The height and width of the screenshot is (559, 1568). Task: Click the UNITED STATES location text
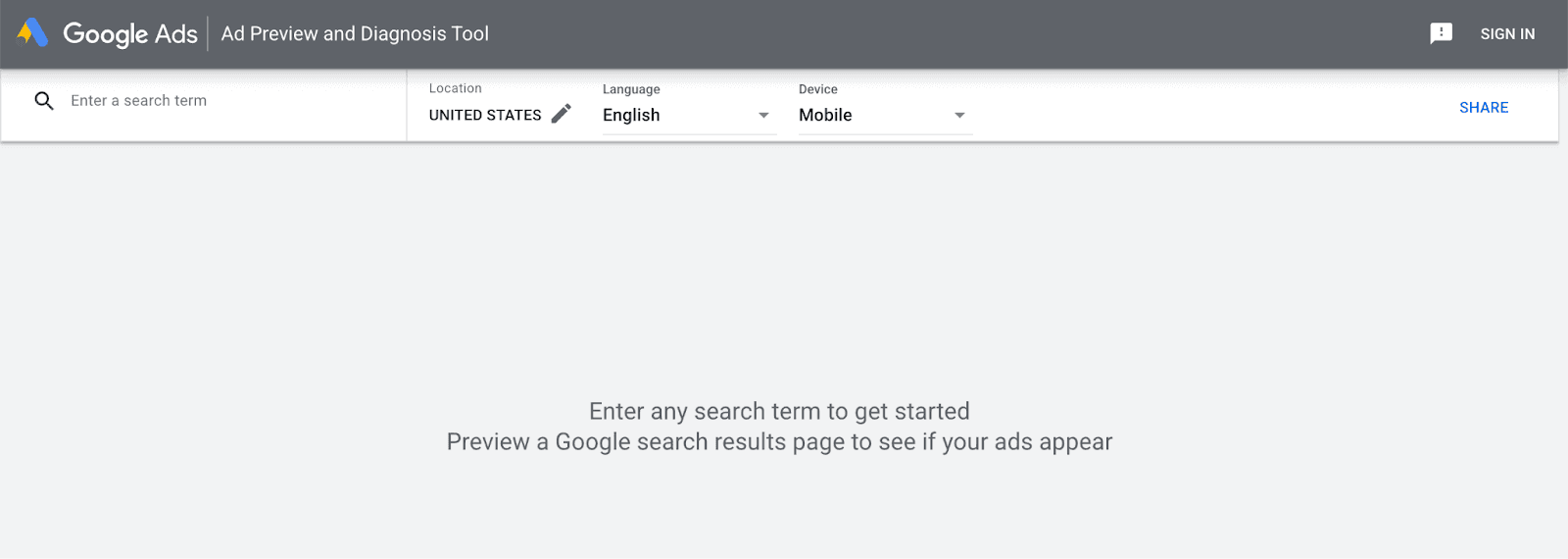(x=485, y=115)
